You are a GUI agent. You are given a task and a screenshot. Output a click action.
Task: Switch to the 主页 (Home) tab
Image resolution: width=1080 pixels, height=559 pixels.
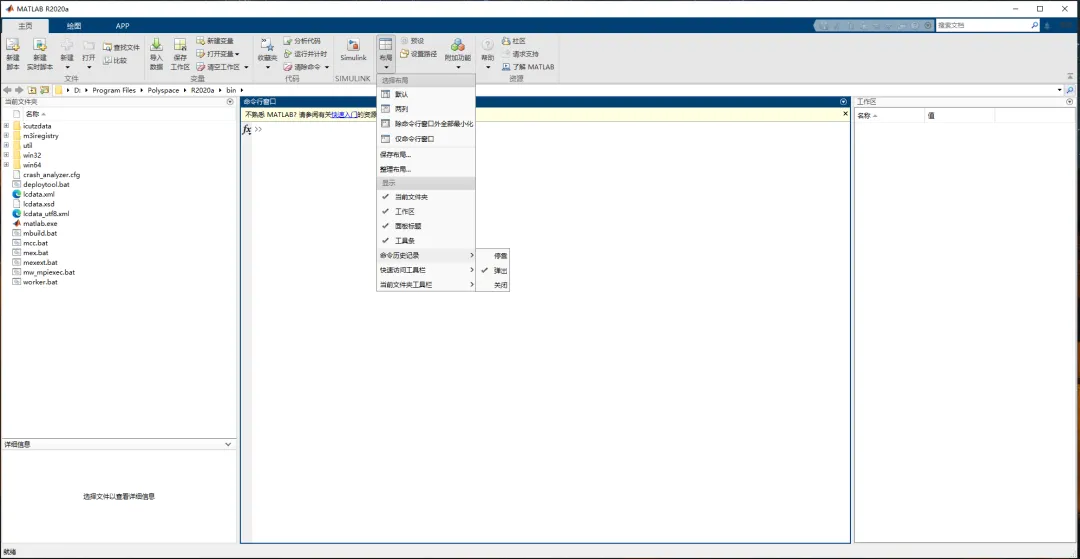(25, 25)
